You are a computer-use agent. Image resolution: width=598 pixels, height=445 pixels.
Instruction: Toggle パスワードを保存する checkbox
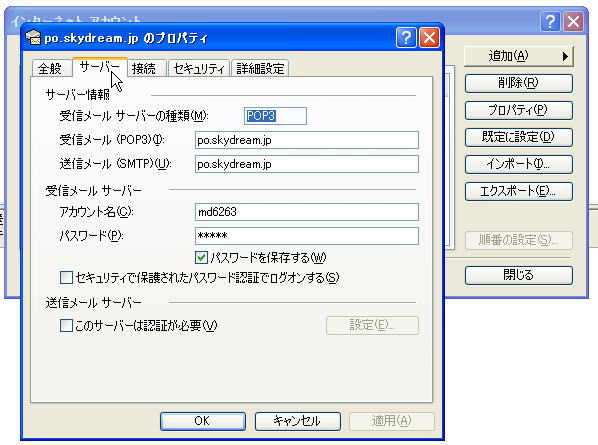[x=201, y=258]
